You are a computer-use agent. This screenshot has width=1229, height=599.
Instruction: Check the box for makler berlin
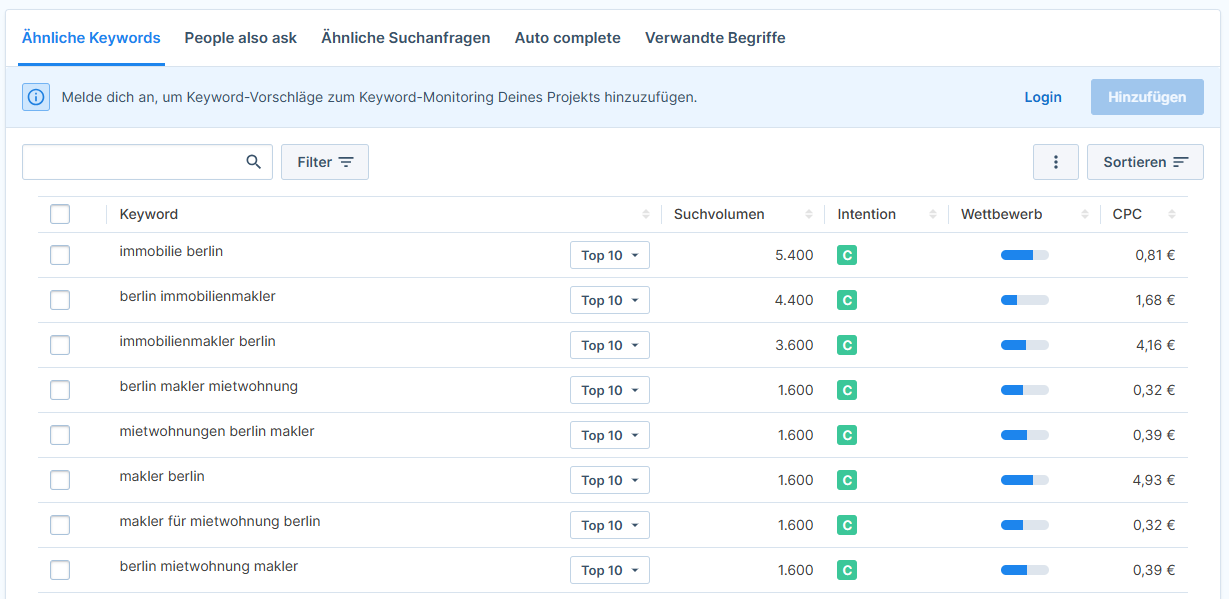(x=60, y=480)
